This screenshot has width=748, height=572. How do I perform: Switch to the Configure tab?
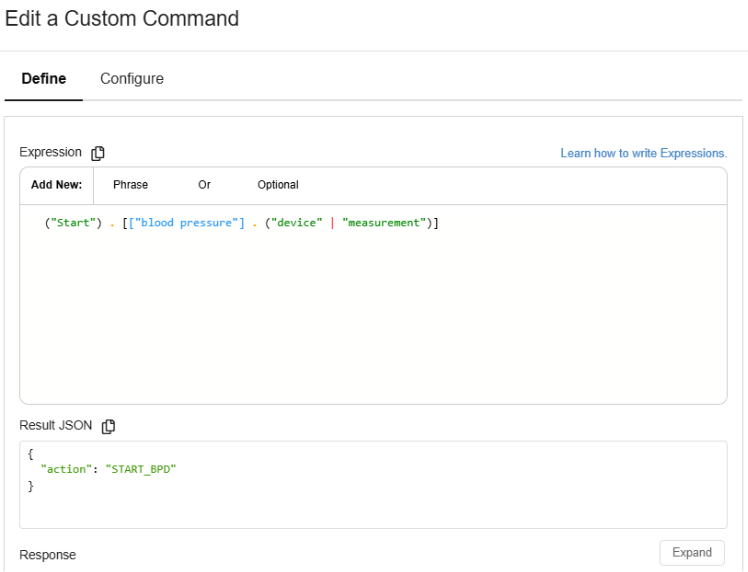[x=132, y=79]
